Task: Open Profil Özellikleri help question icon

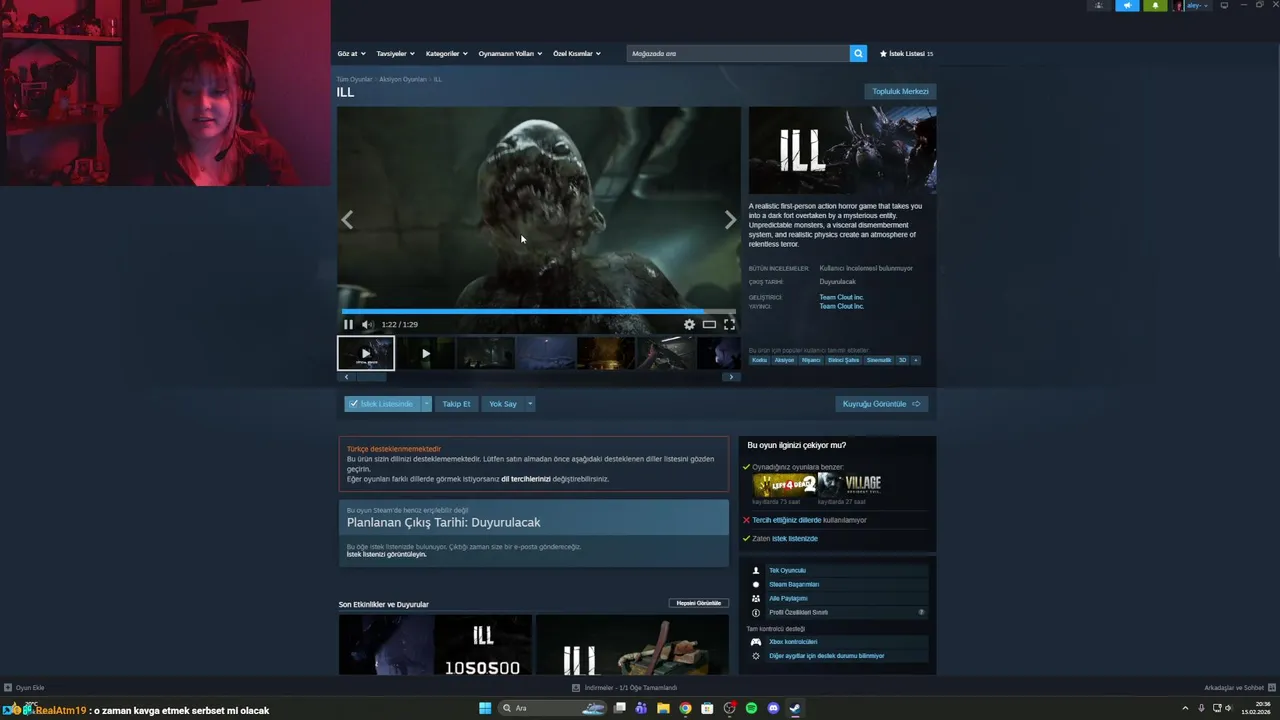Action: pos(921,612)
